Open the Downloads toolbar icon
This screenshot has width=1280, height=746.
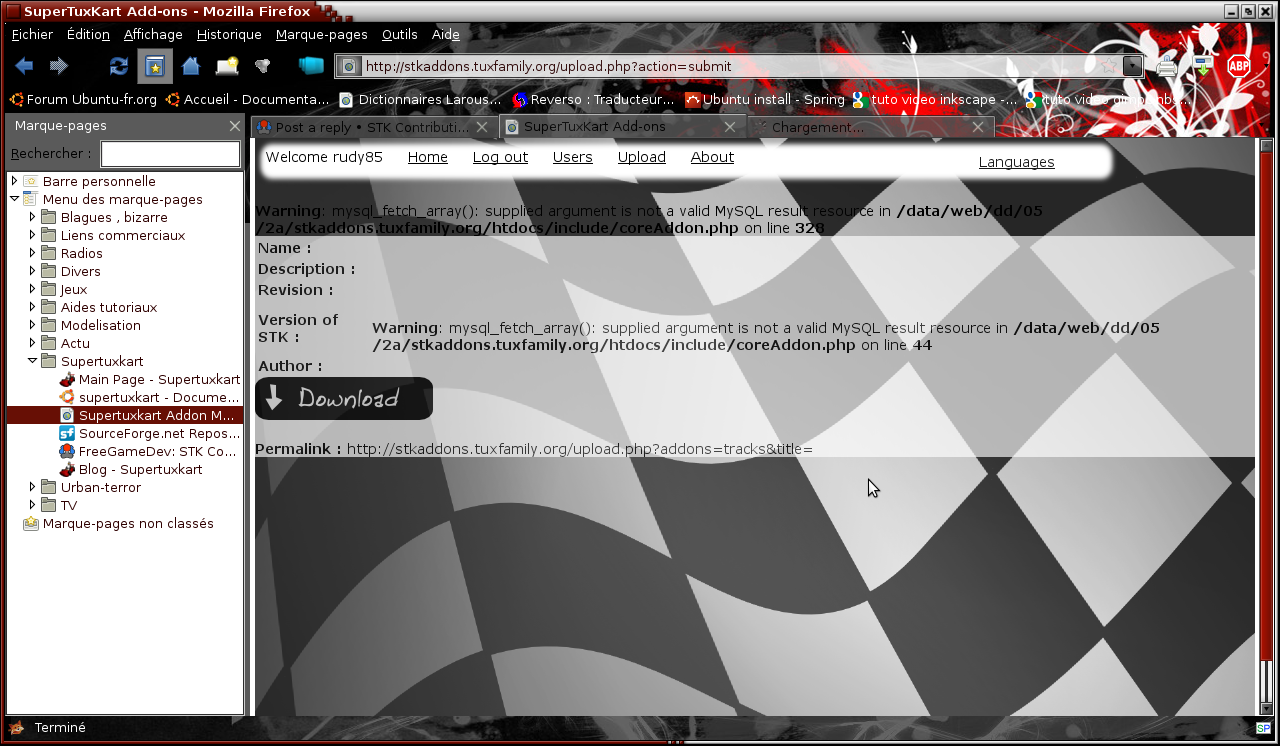[1203, 66]
